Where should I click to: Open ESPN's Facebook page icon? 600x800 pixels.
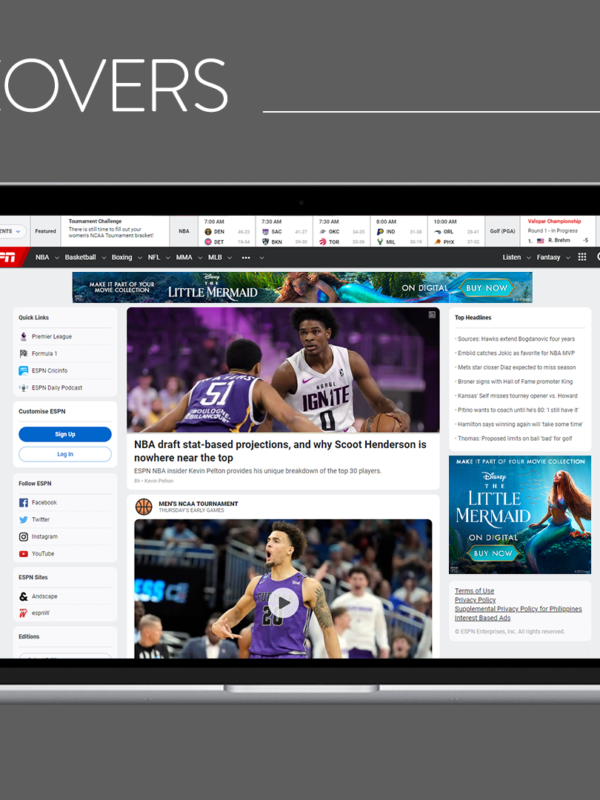(x=23, y=503)
